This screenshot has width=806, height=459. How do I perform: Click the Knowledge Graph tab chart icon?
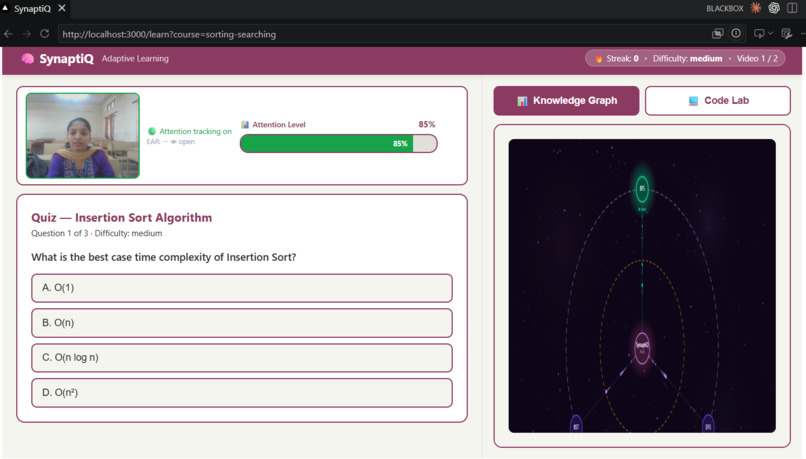pyautogui.click(x=522, y=101)
